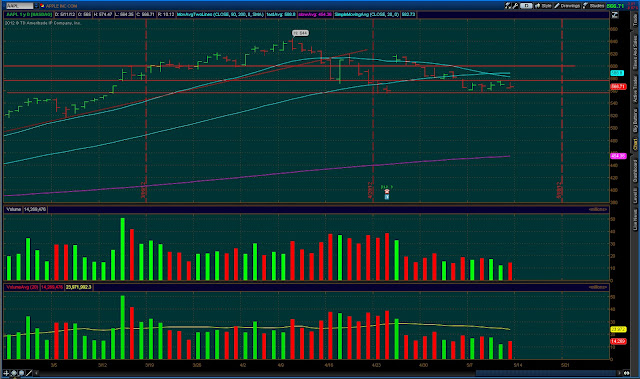Select the crosshair cursor tool at bottom left
This screenshot has height=379, width=640.
pyautogui.click(x=6, y=373)
